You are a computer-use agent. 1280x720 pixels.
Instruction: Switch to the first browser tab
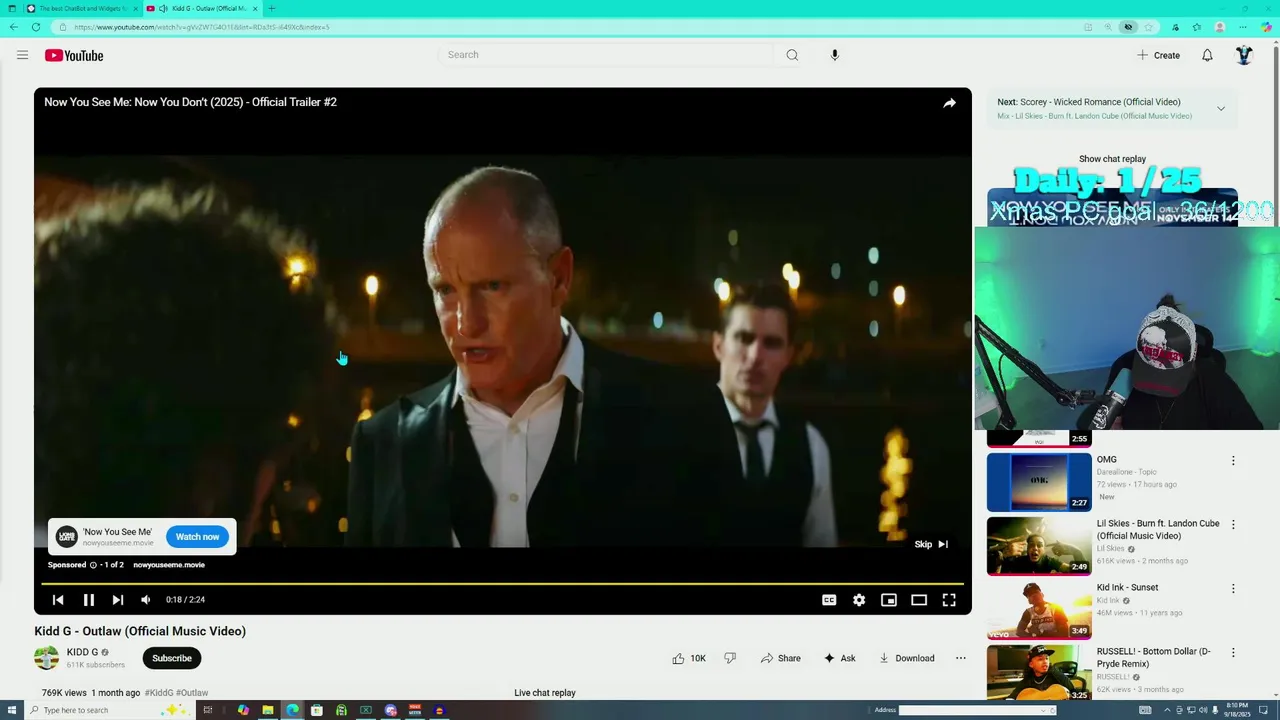coord(81,8)
